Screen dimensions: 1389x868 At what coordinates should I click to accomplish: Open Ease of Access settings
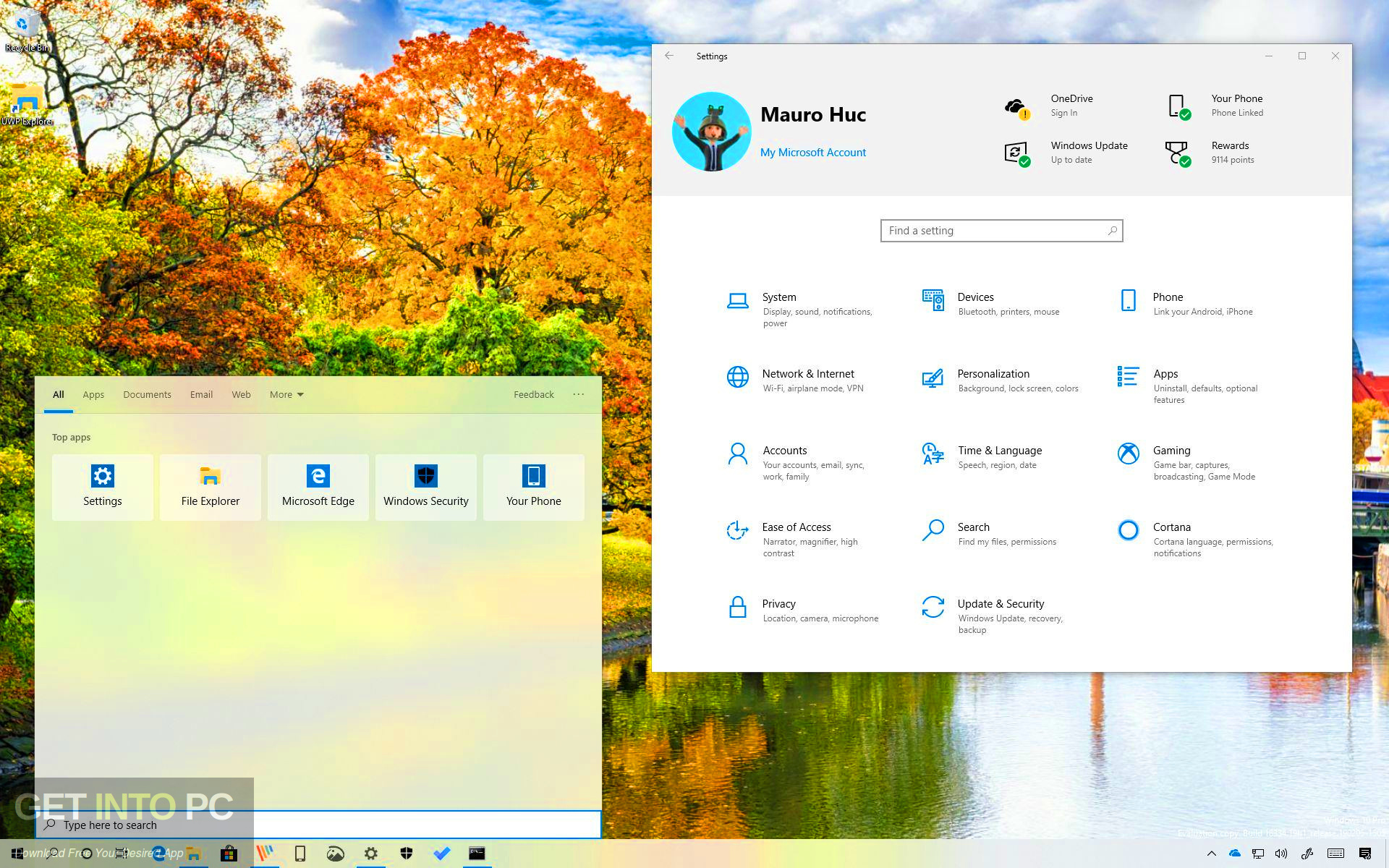pyautogui.click(x=794, y=539)
